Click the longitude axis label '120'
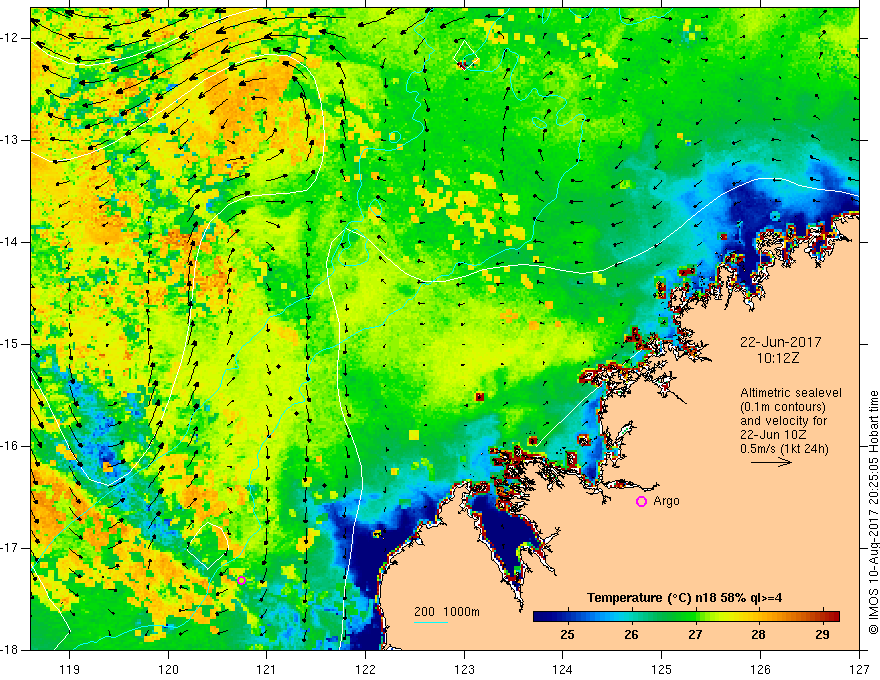 (x=168, y=669)
